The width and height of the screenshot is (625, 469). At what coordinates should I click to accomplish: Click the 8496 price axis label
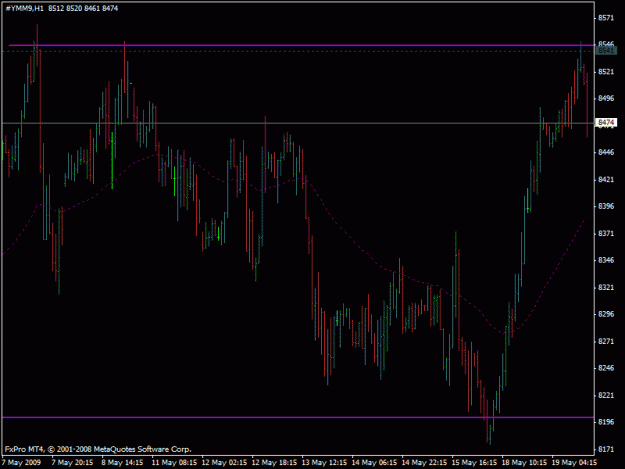point(606,98)
